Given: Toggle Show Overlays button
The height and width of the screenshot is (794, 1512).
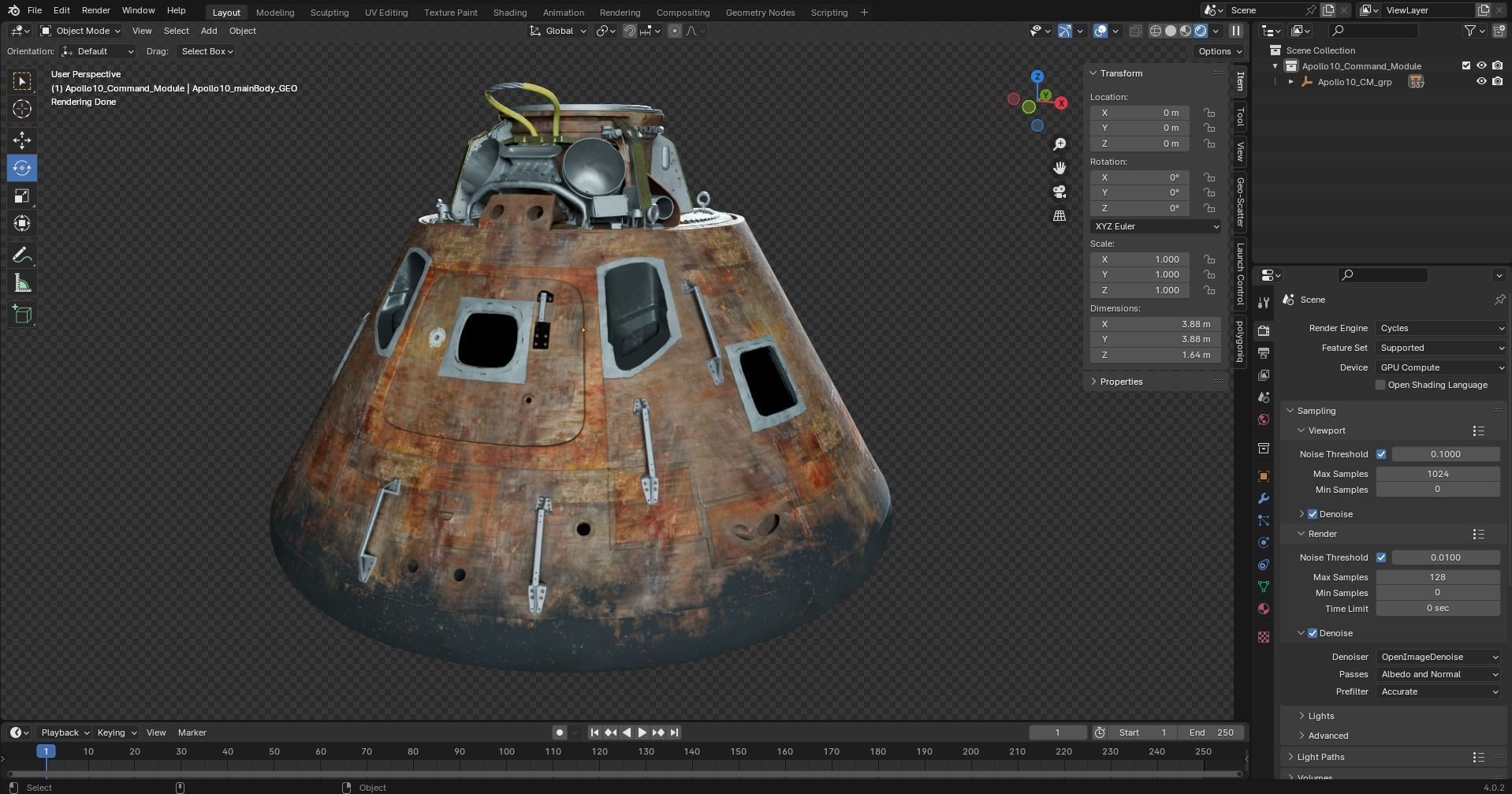Looking at the screenshot, I should pos(1100,31).
